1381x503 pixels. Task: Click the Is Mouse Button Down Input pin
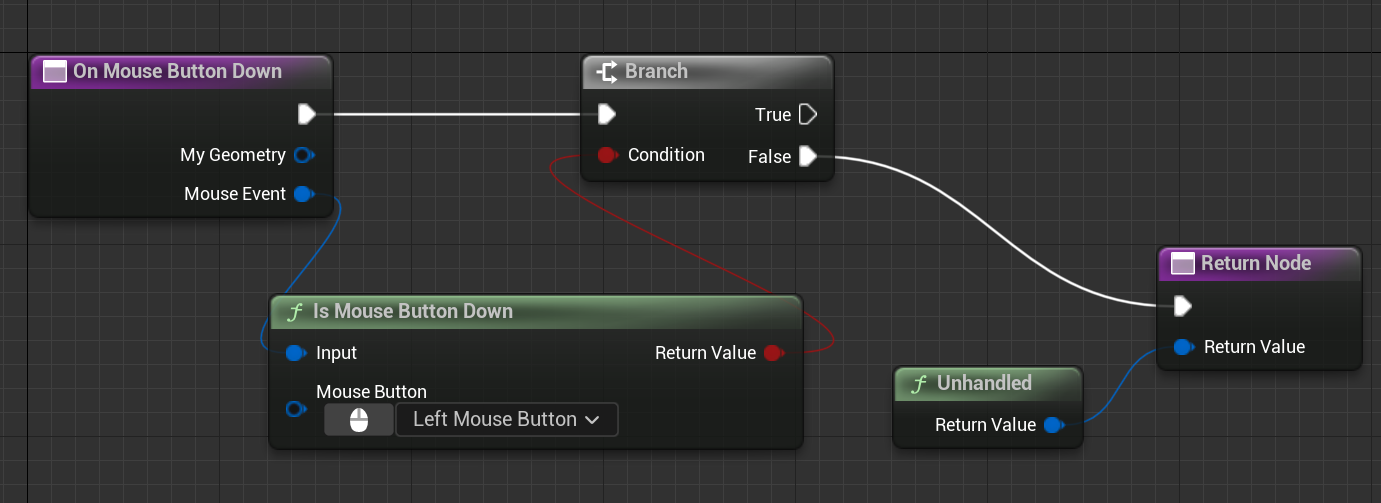(x=295, y=353)
